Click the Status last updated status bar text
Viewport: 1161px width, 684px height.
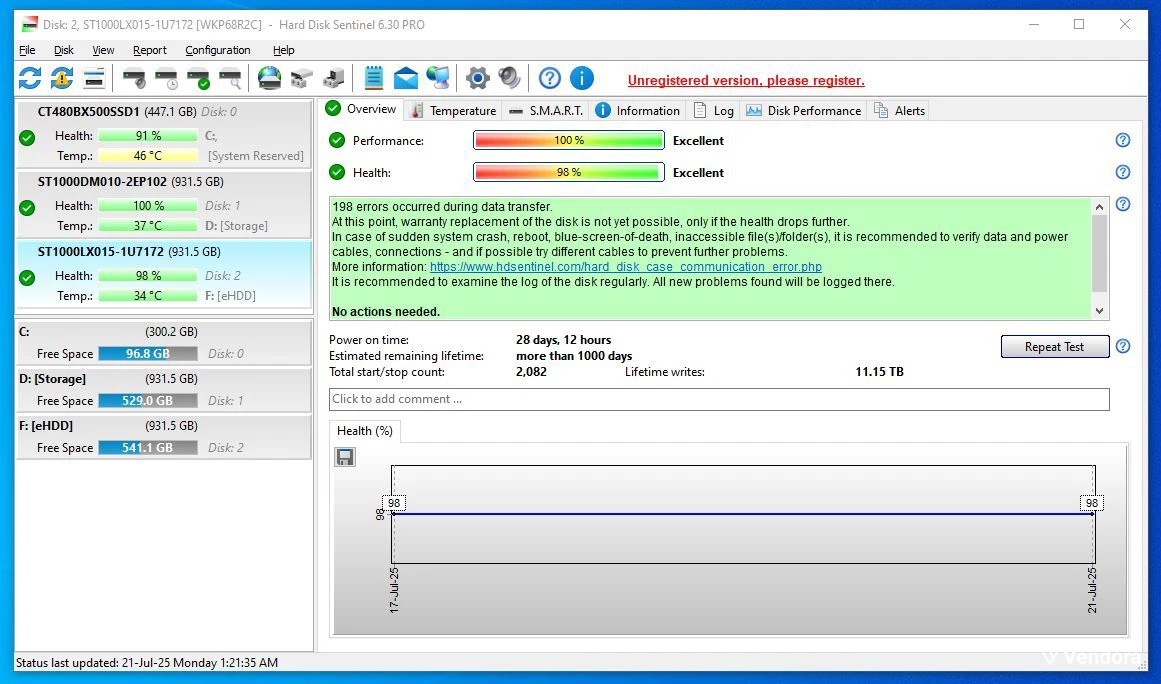point(147,663)
